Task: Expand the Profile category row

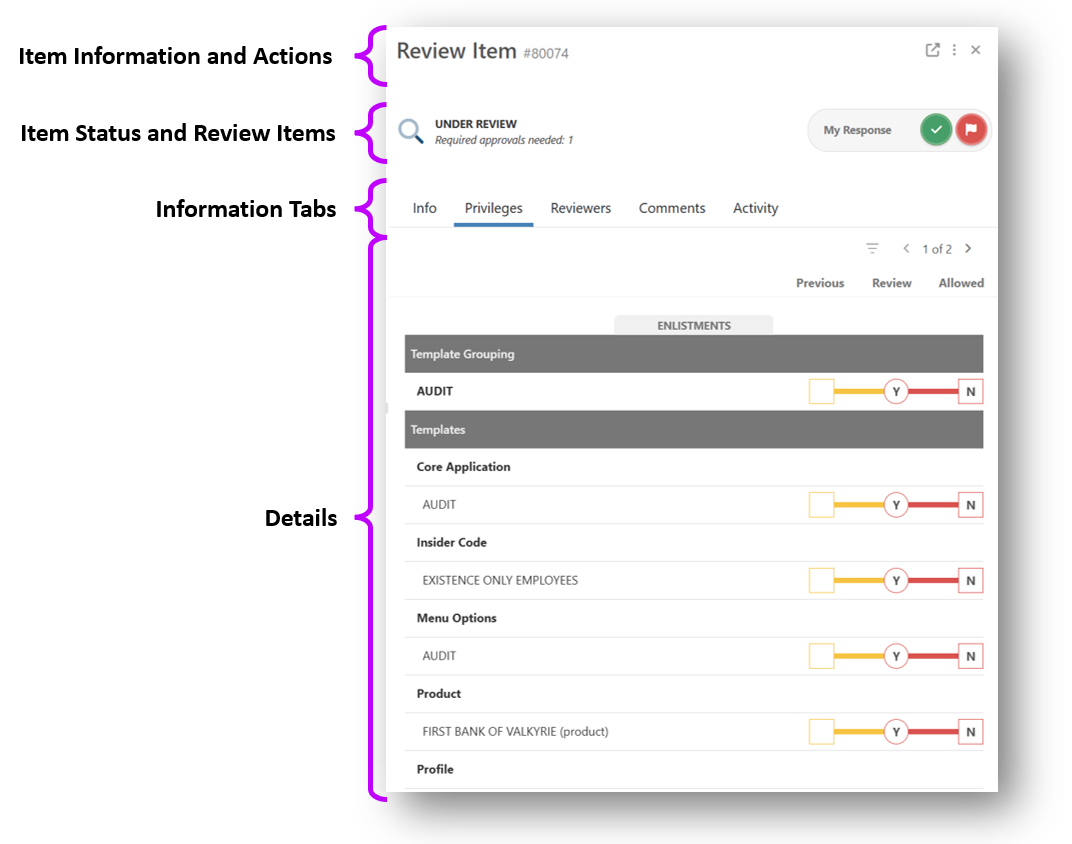Action: pos(435,769)
